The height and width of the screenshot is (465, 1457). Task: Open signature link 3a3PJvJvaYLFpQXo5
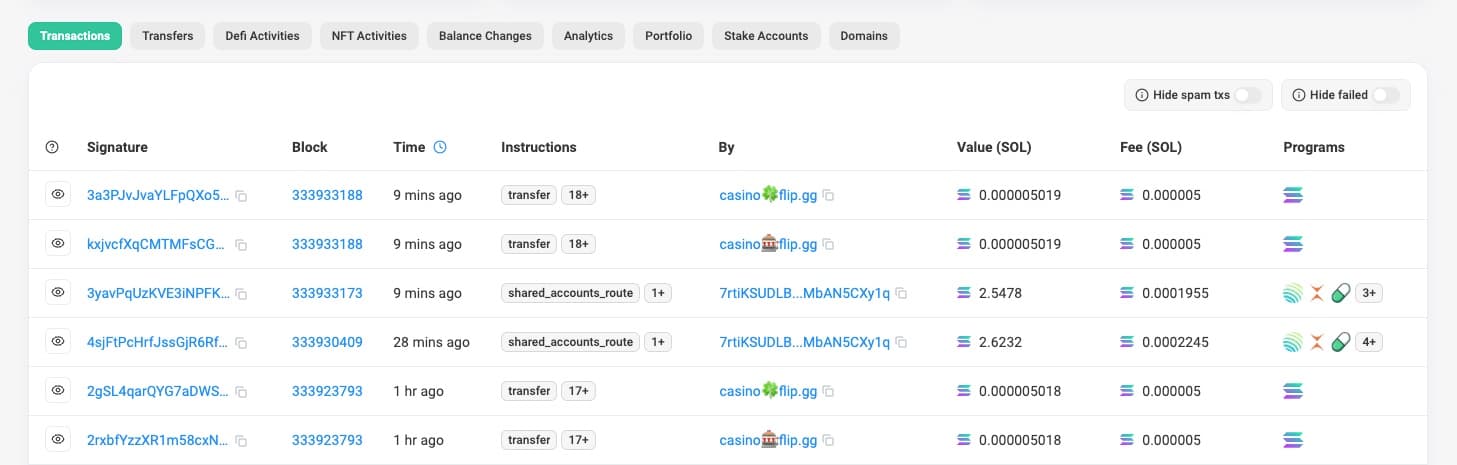coord(158,195)
